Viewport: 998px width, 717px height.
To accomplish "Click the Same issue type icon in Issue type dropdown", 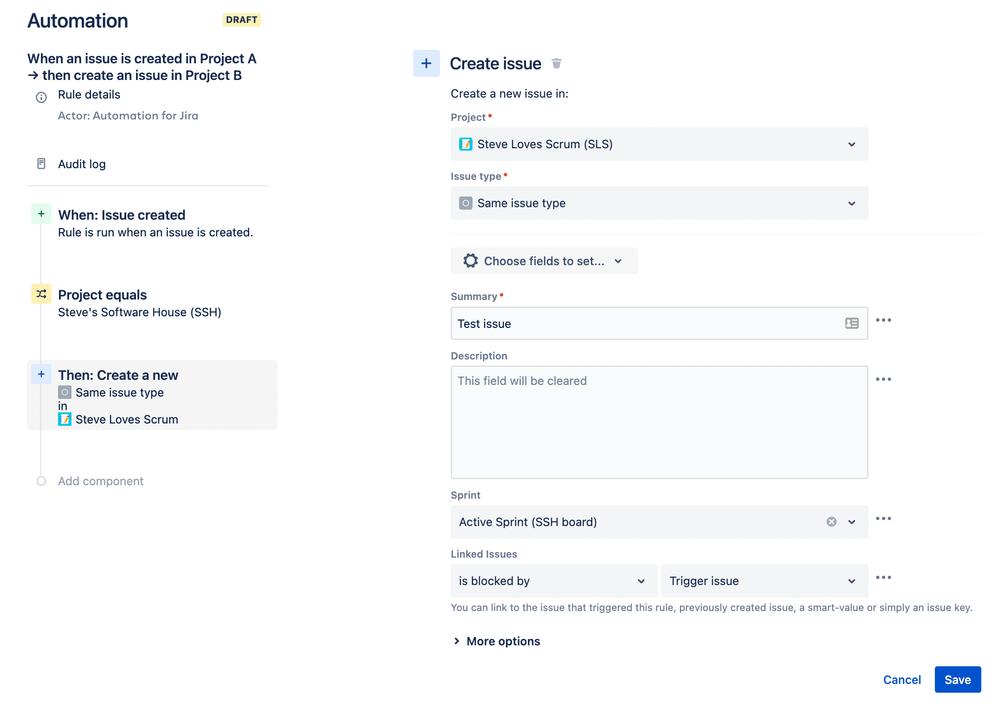I will 466,204.
